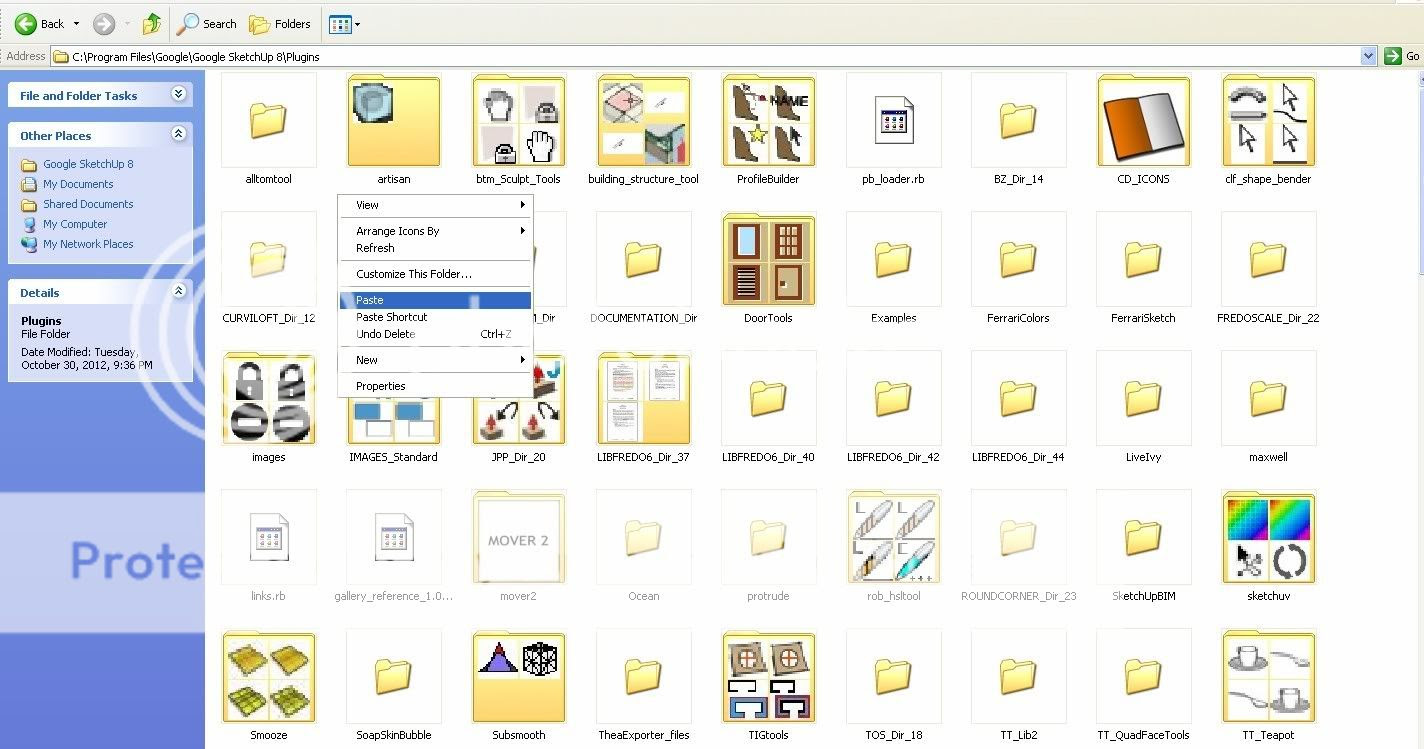The image size is (1424, 749).
Task: Select the pb_loader.rb file
Action: [x=894, y=121]
